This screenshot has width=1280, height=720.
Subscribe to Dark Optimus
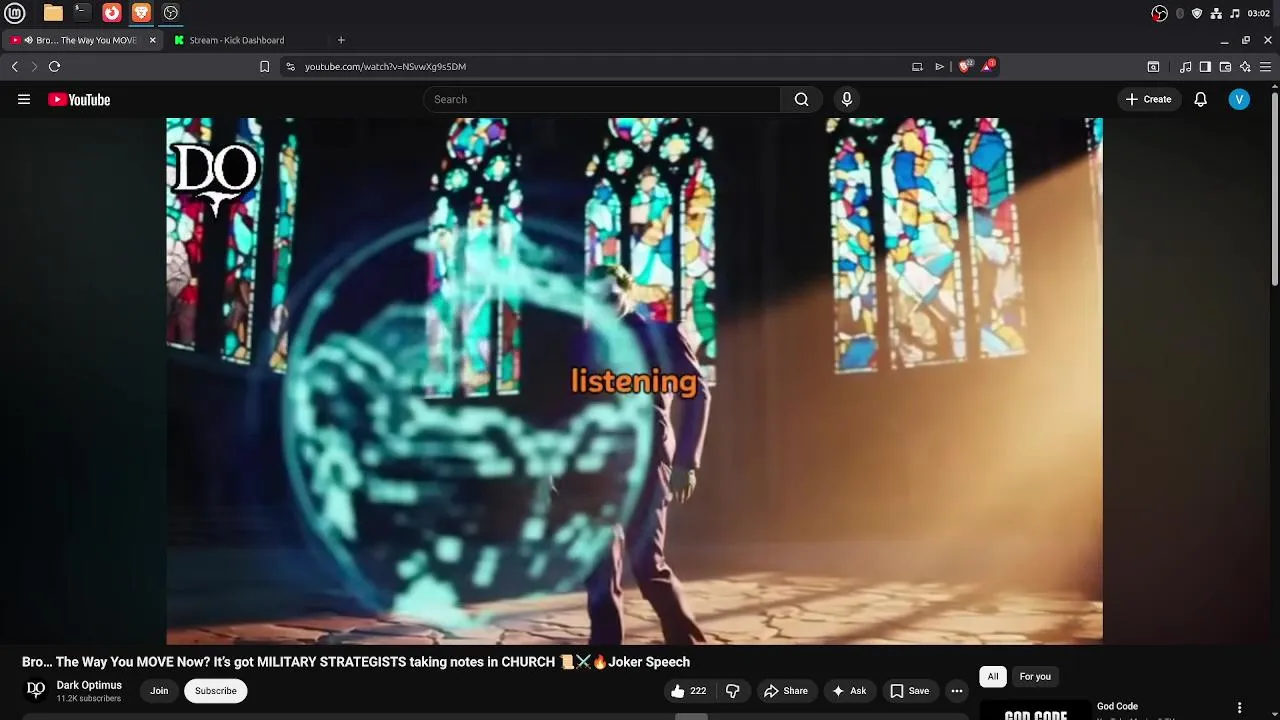coord(216,690)
